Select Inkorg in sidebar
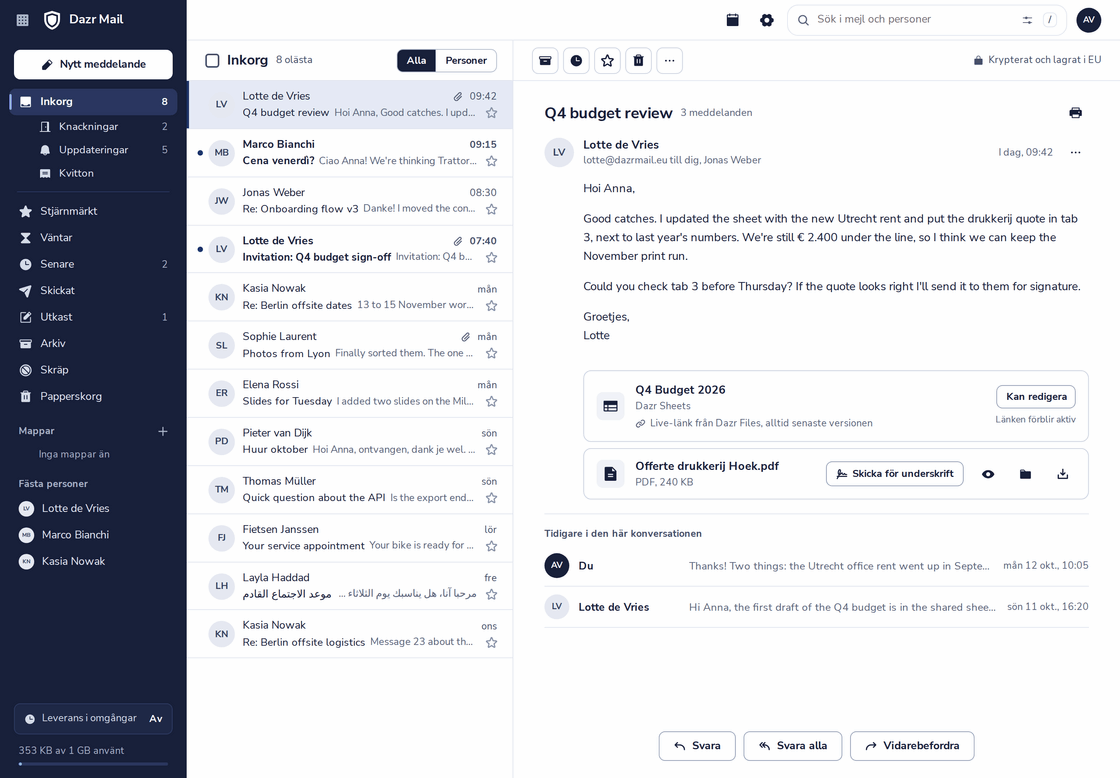The height and width of the screenshot is (778, 1120). (93, 101)
